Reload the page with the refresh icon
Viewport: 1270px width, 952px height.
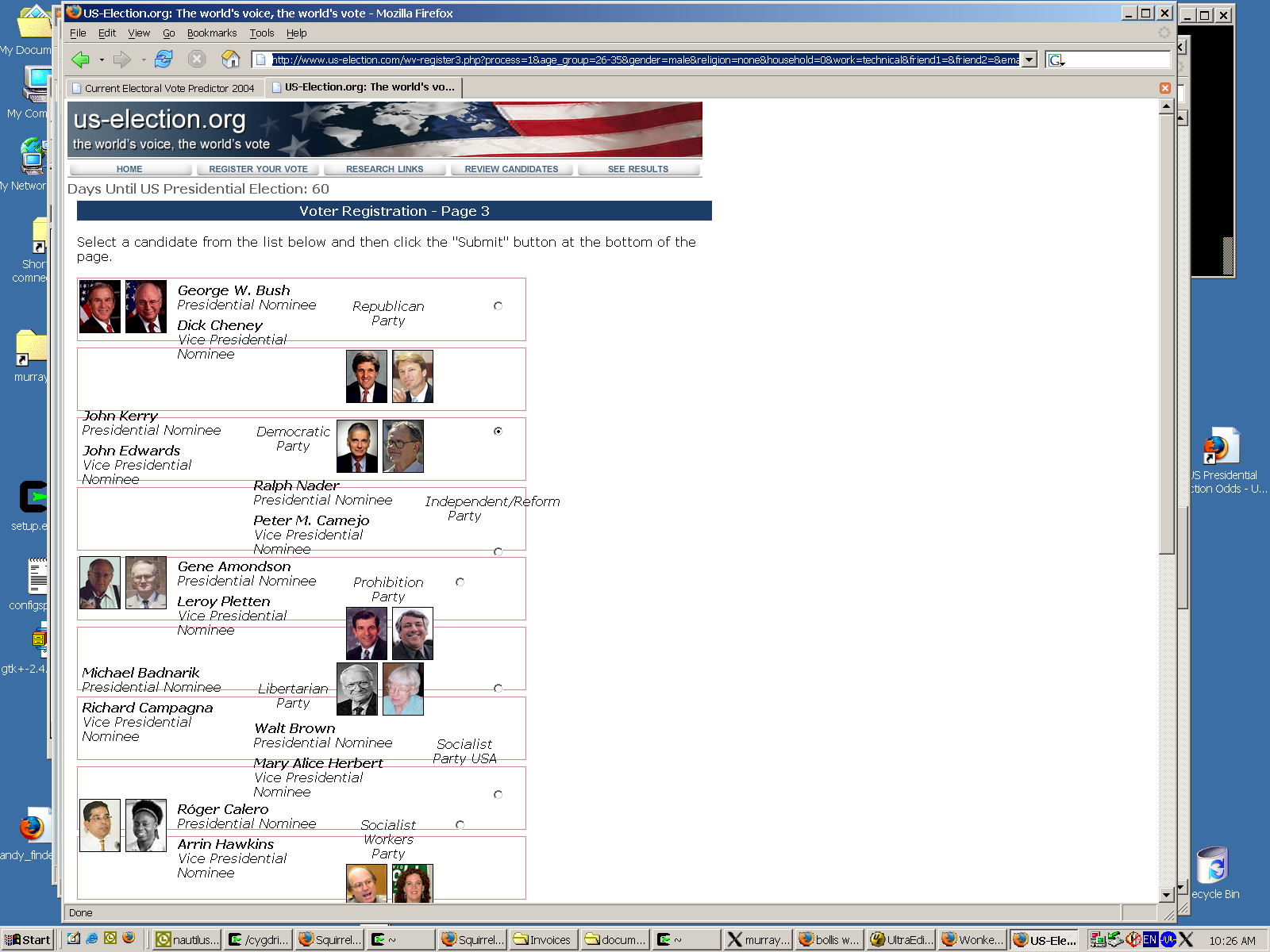pos(164,59)
